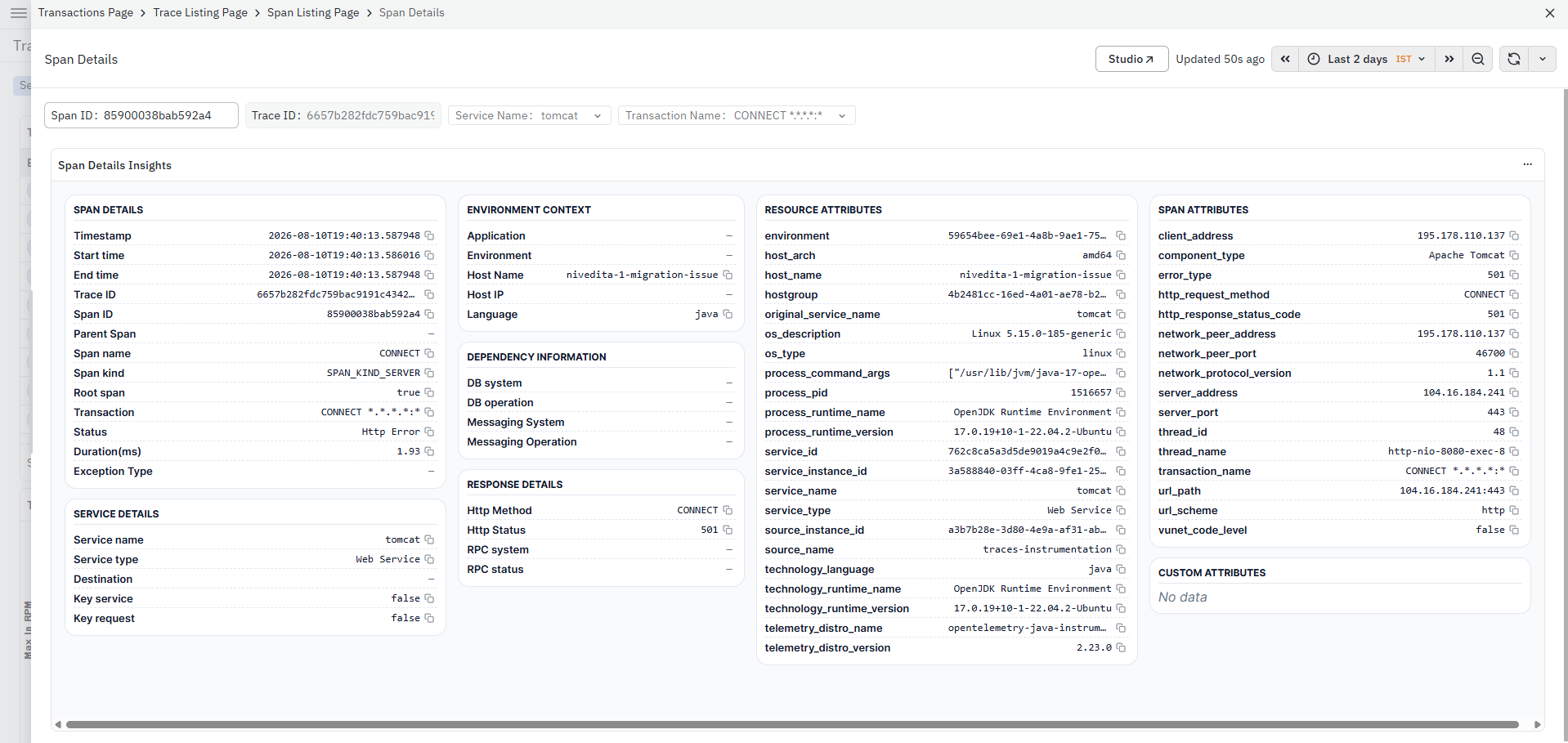Copy the http_request_method value
The width and height of the screenshot is (1568, 743).
[x=1514, y=294]
